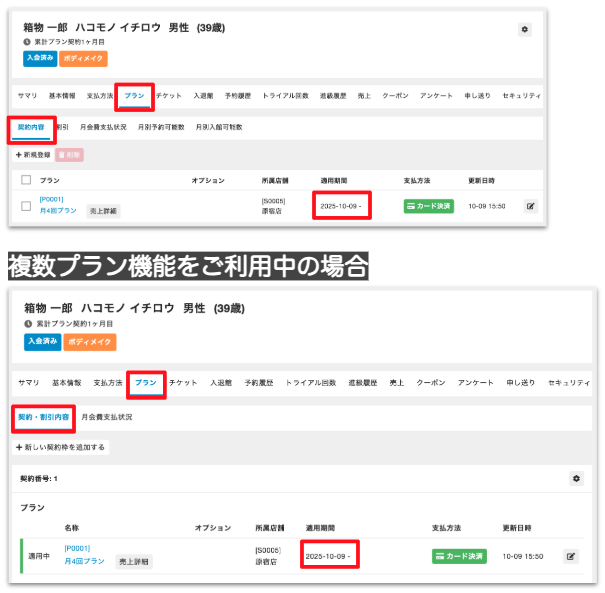Click カード決済 badge in upper plan row

click(428, 206)
